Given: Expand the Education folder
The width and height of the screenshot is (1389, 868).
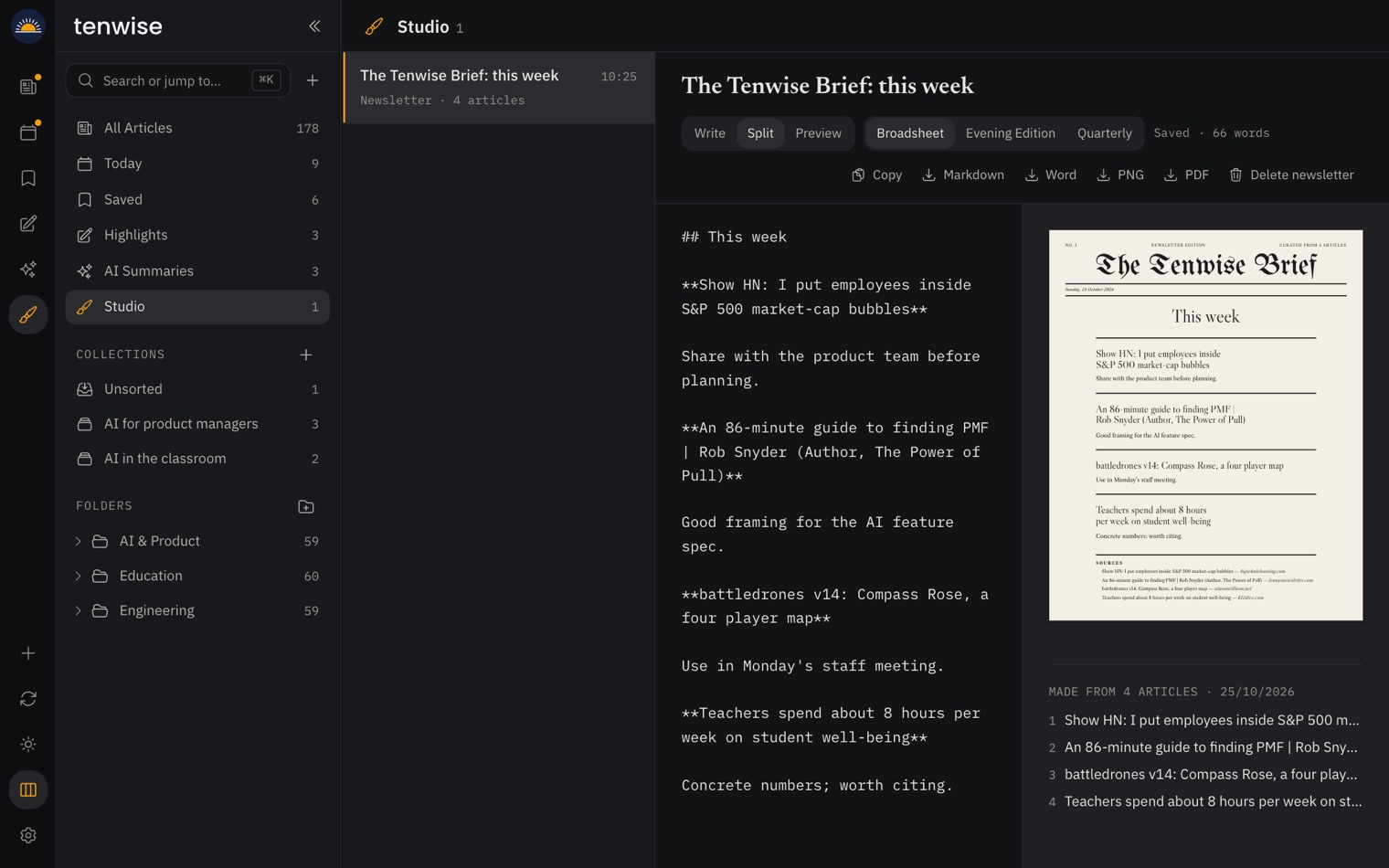Looking at the screenshot, I should [x=79, y=577].
